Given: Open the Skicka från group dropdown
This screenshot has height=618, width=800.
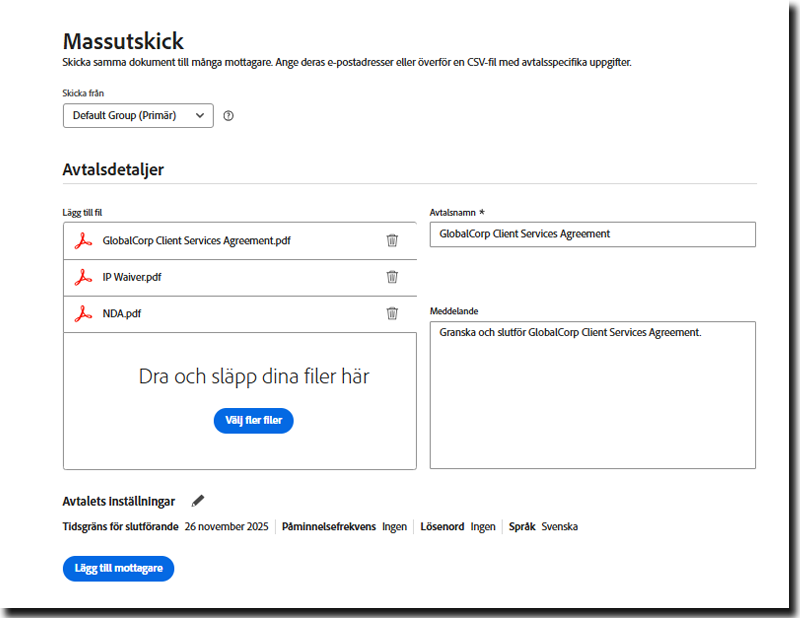Looking at the screenshot, I should [x=137, y=115].
